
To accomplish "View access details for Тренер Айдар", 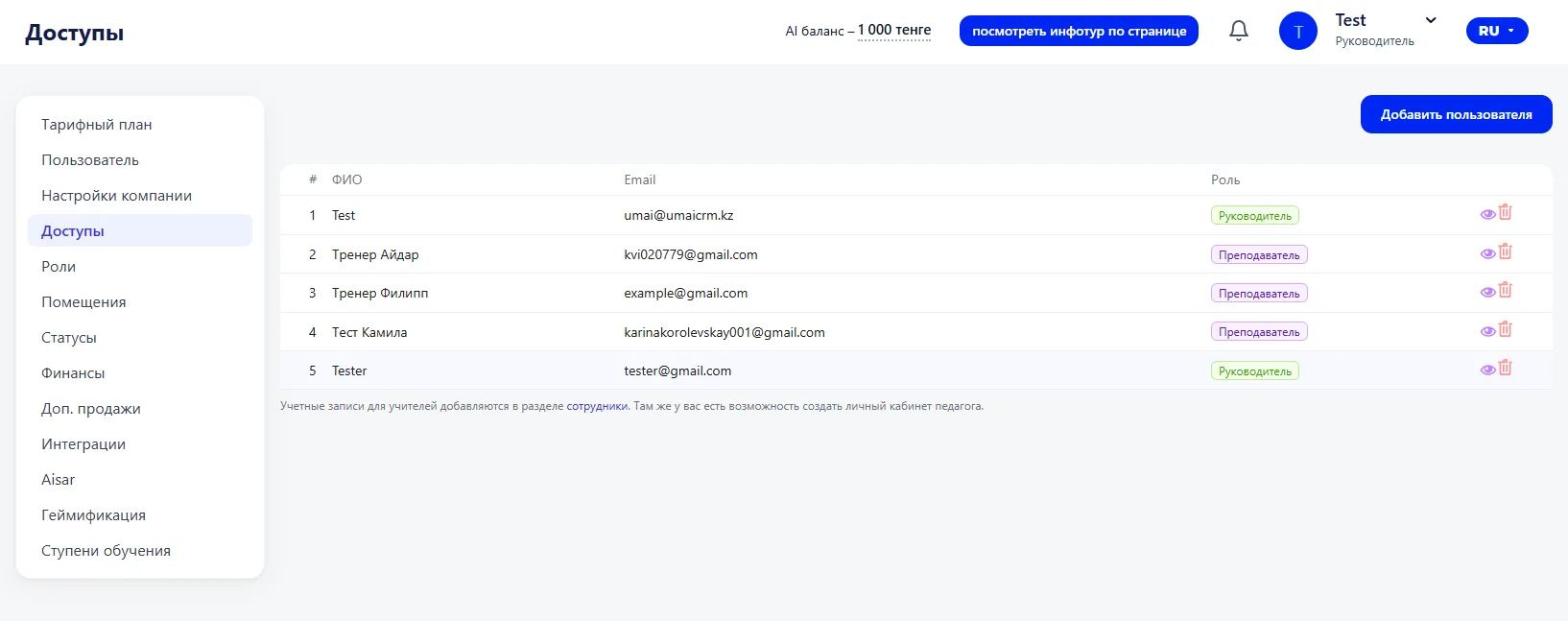I will 1488,253.
